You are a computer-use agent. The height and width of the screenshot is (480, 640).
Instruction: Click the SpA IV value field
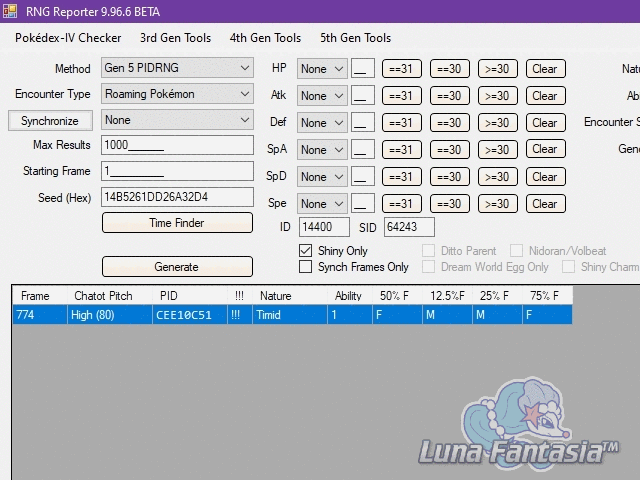[x=363, y=150]
